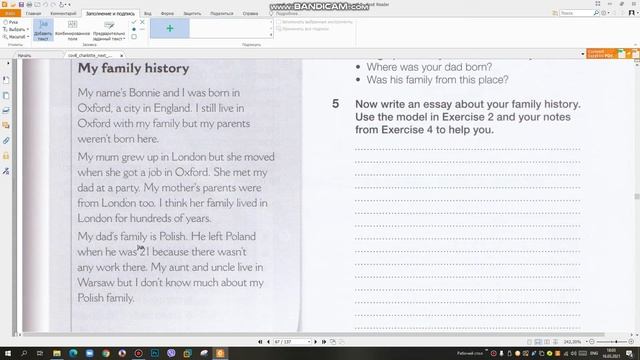Screen dimensions: 640x360
Task: Open the Predefined Text (Предварительно заданный текст) dropdown
Action: [x=109, y=31]
